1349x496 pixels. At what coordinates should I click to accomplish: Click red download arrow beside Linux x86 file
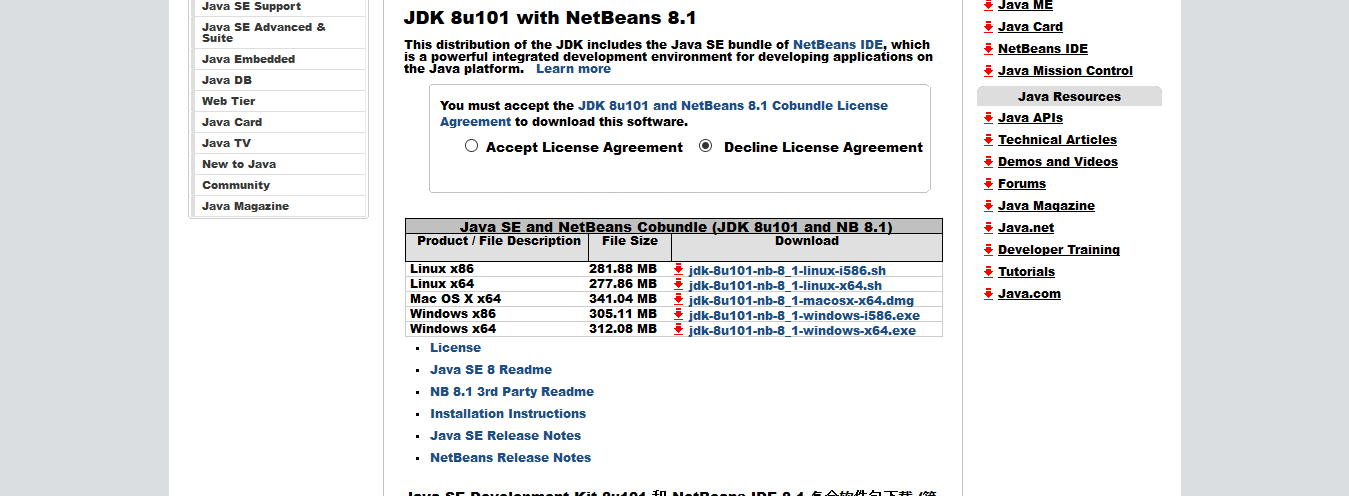click(x=678, y=270)
